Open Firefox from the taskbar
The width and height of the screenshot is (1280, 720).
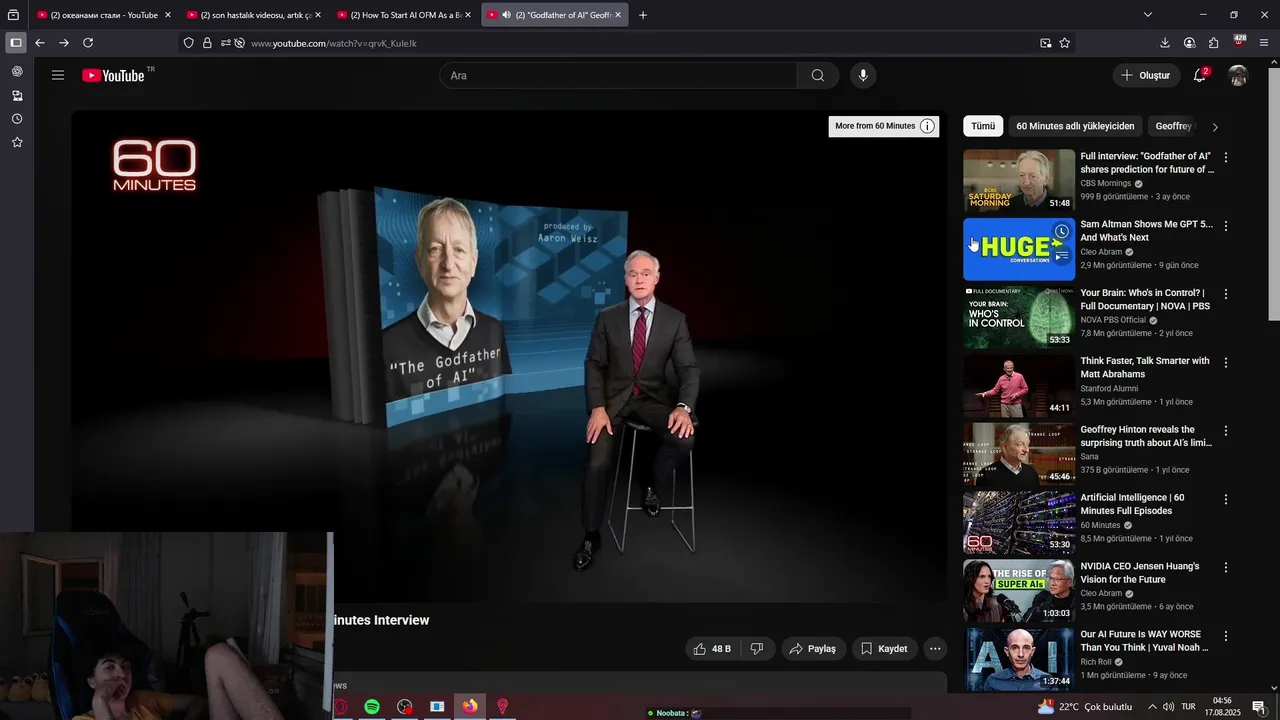470,707
